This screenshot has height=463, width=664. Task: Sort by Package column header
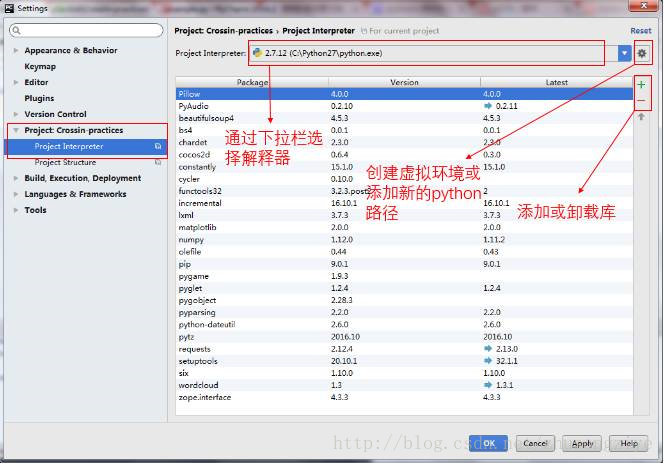pyautogui.click(x=252, y=82)
